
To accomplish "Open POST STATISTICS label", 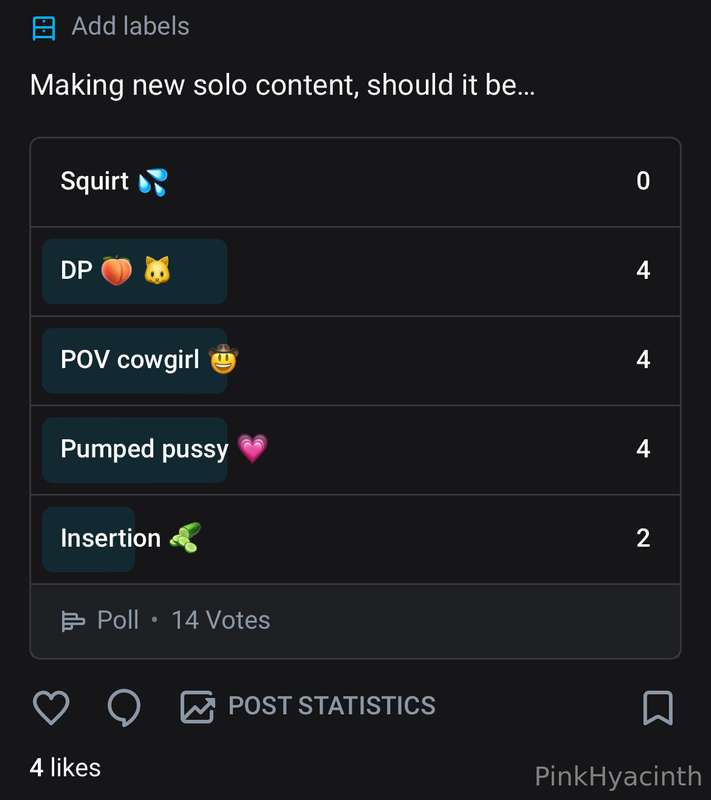I will pos(332,706).
